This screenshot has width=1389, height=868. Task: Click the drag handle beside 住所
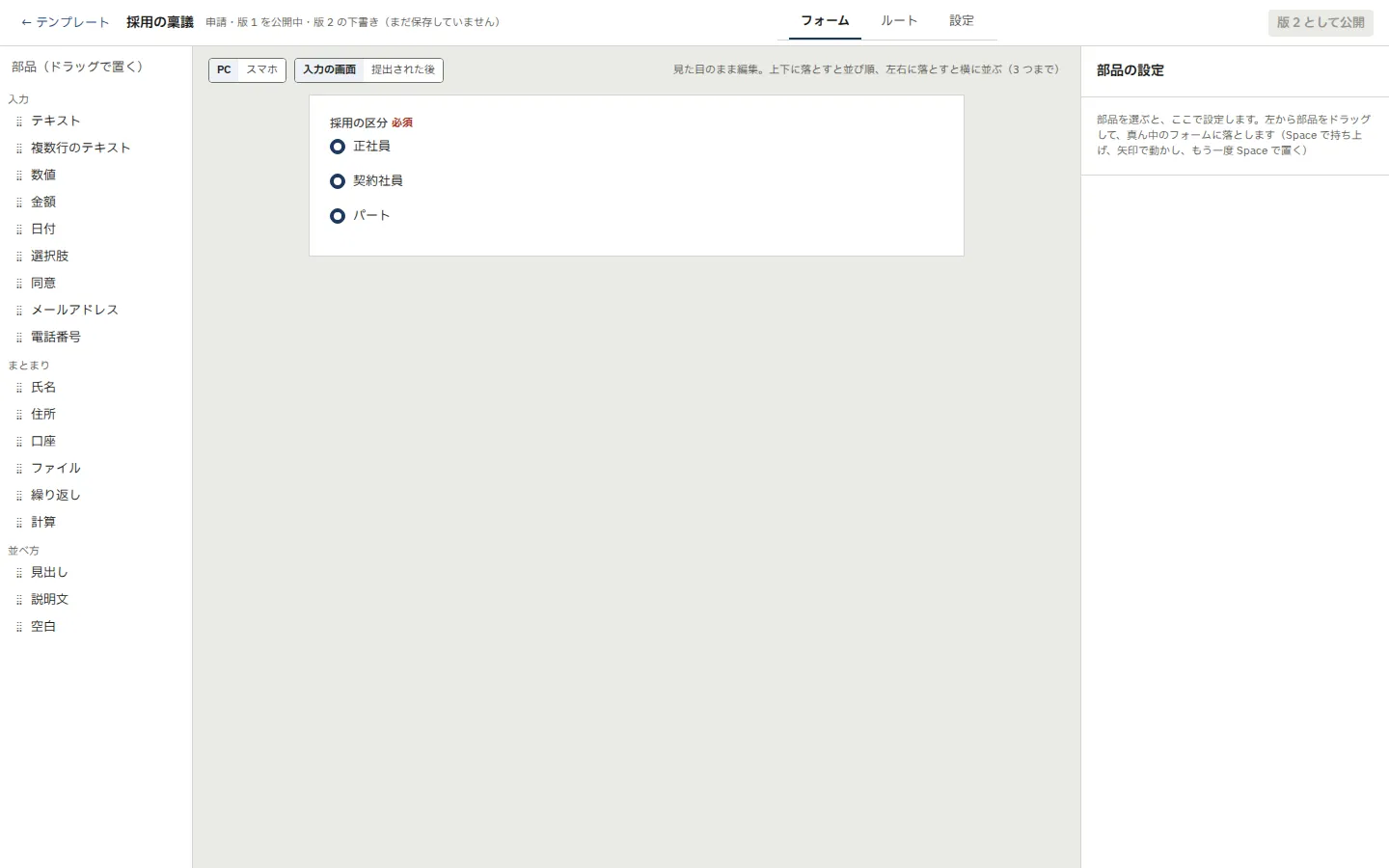(19, 415)
